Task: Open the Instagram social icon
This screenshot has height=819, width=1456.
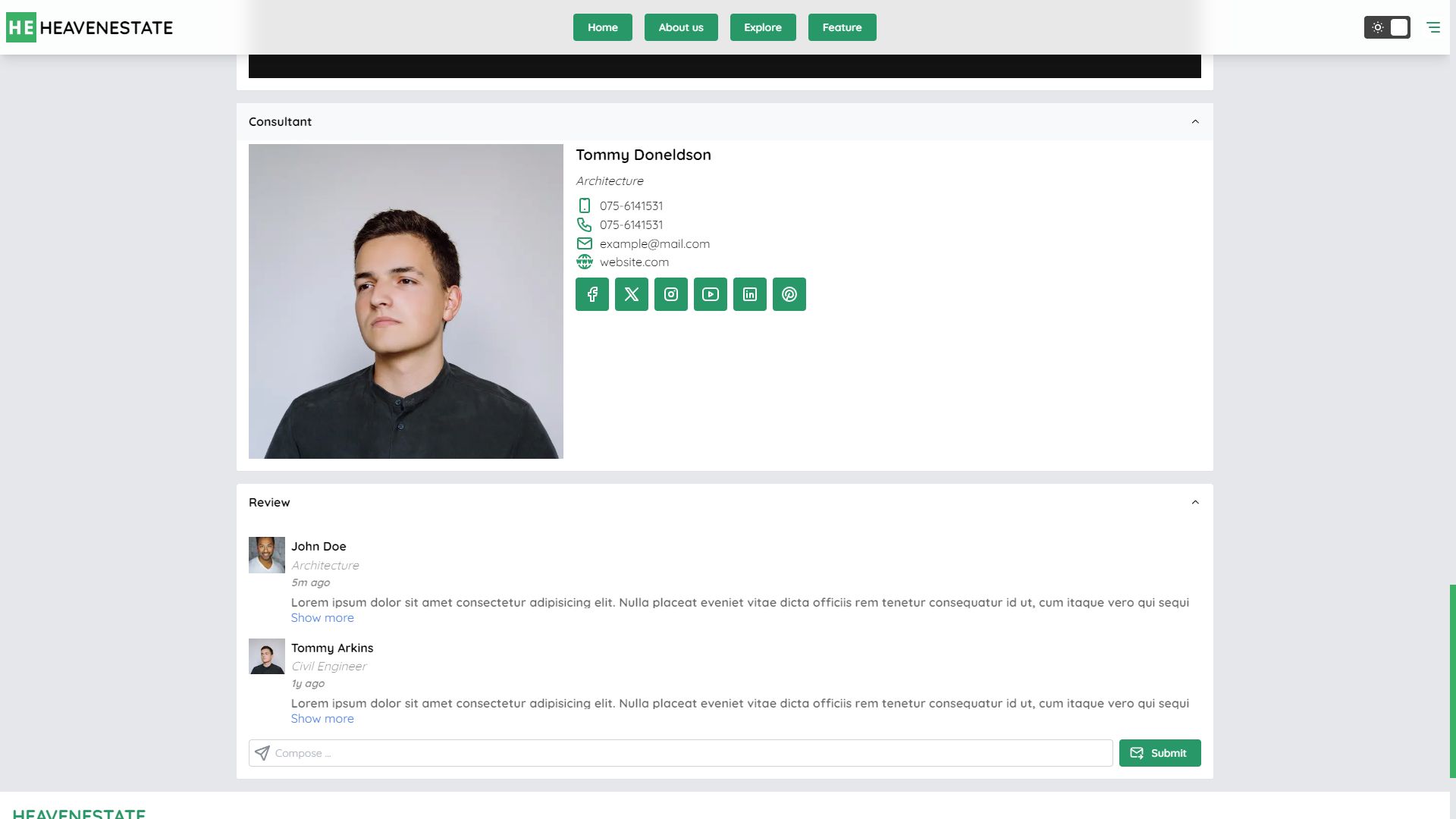Action: click(x=671, y=294)
